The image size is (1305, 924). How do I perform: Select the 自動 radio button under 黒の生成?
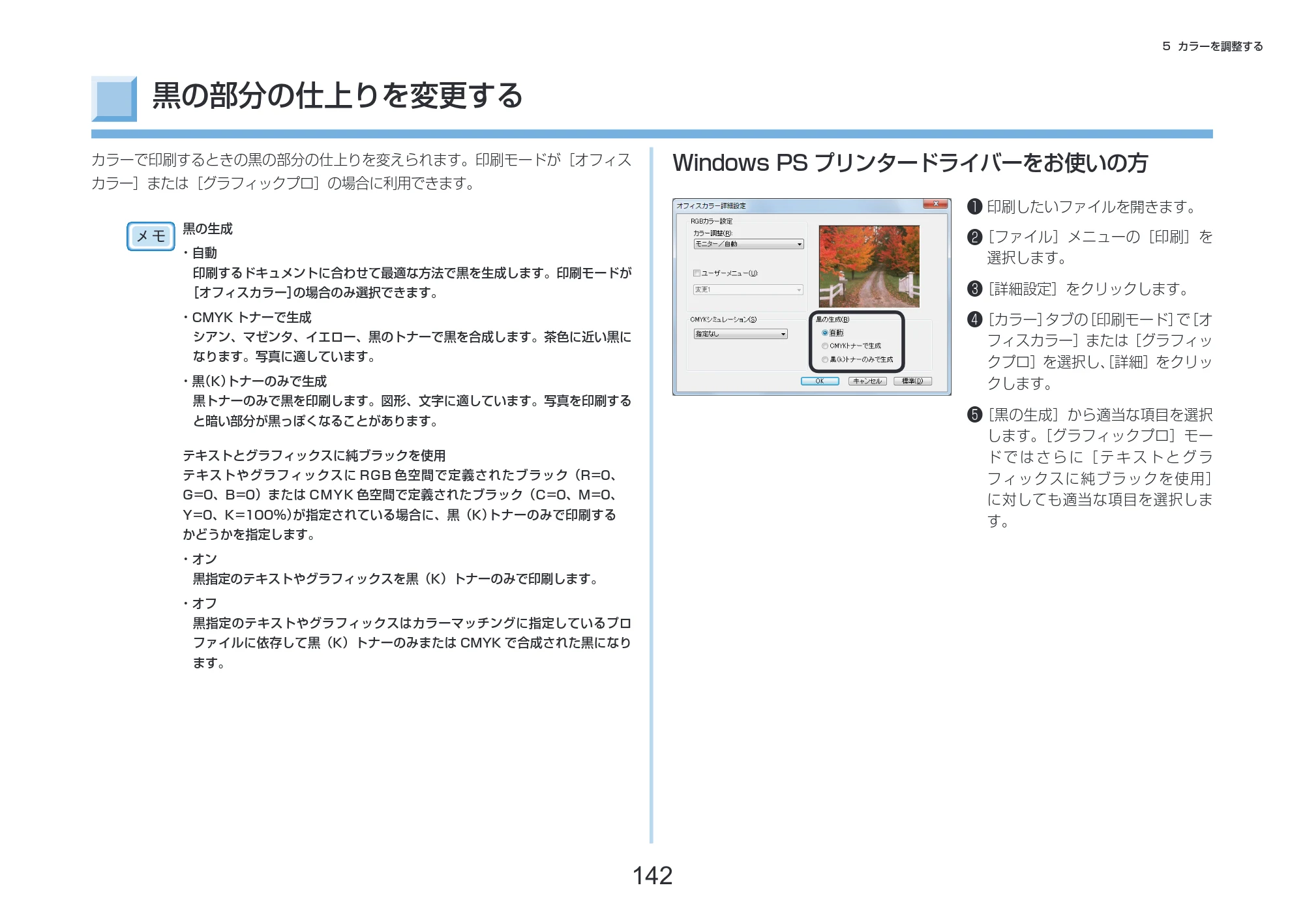coord(825,333)
